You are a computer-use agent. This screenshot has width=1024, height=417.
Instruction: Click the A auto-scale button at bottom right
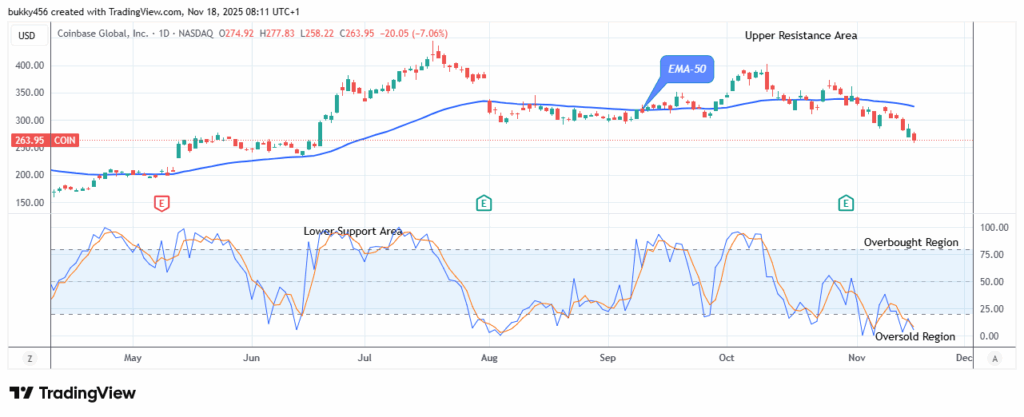pyautogui.click(x=995, y=358)
